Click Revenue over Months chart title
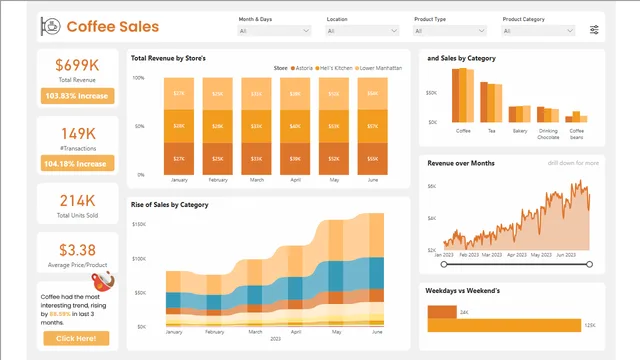Image resolution: width=640 pixels, height=360 pixels. coord(461,163)
